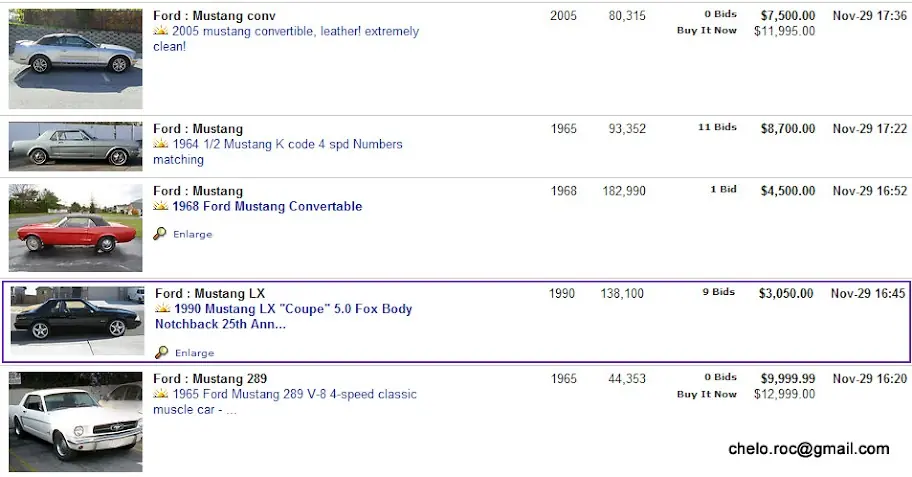Click the "11 Bids" count on the 1965 Mustang
912x477 pixels.
[717, 128]
